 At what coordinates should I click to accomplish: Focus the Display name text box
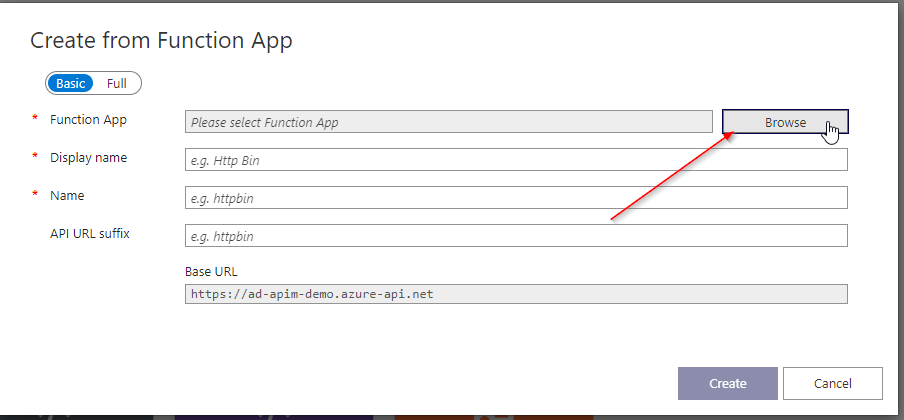pyautogui.click(x=516, y=160)
